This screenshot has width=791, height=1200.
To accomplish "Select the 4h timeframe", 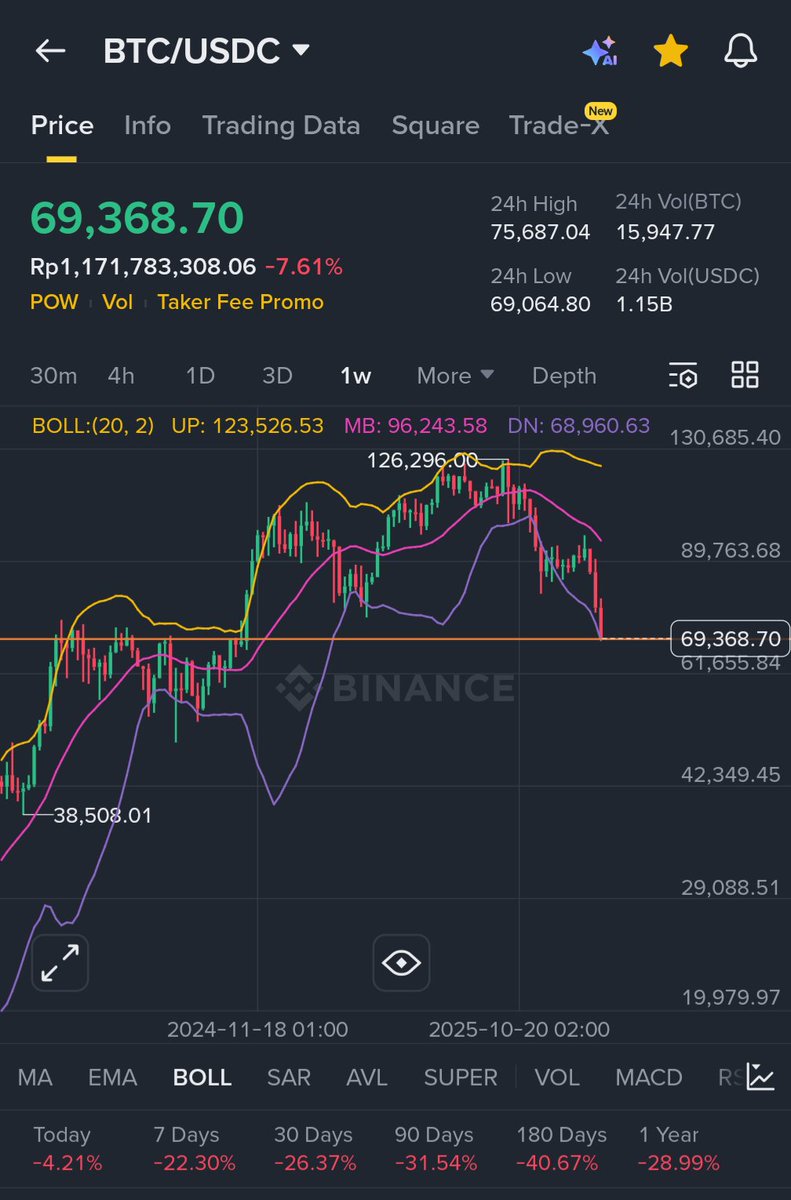I will click(121, 376).
